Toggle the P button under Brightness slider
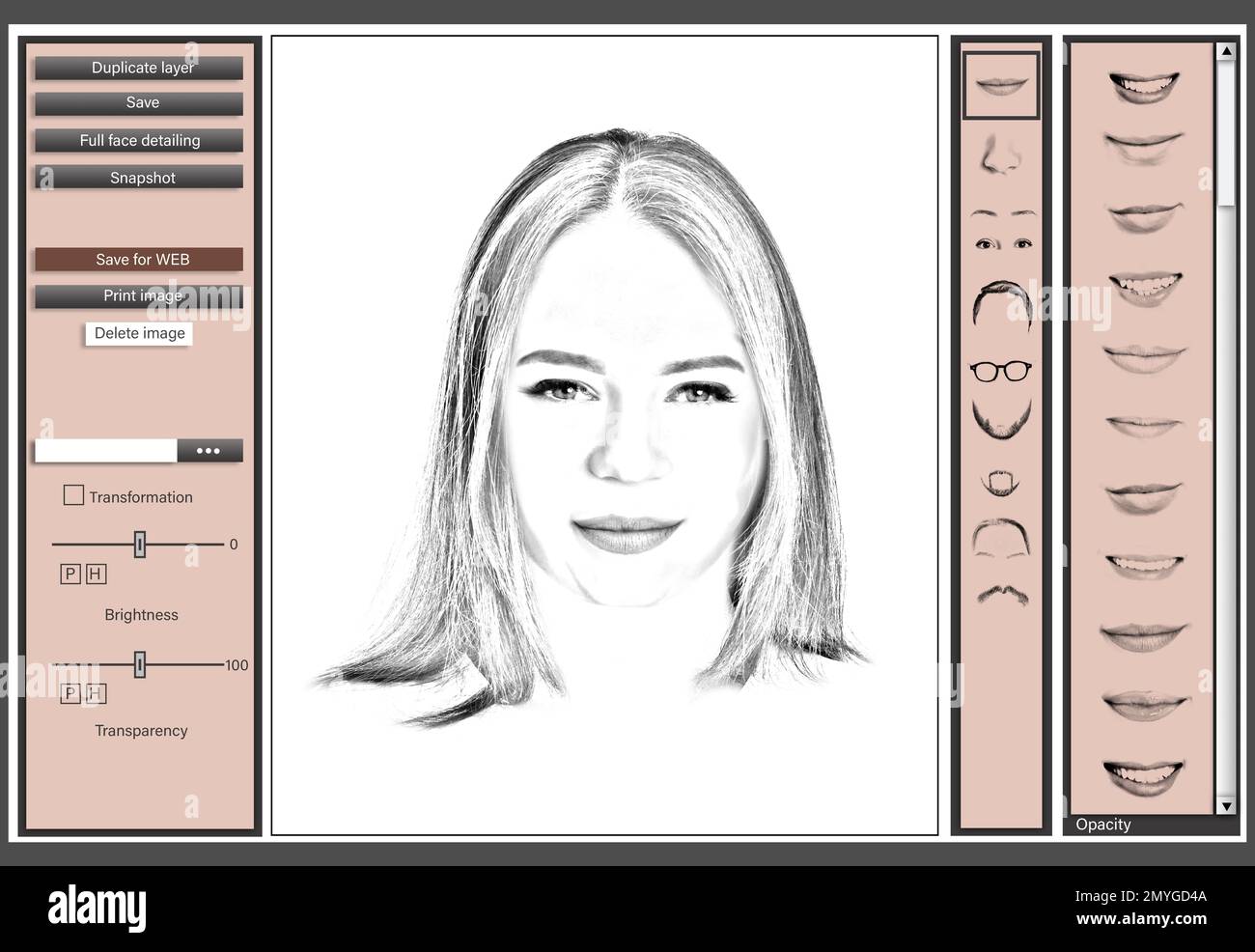This screenshot has width=1255, height=952. [x=70, y=574]
